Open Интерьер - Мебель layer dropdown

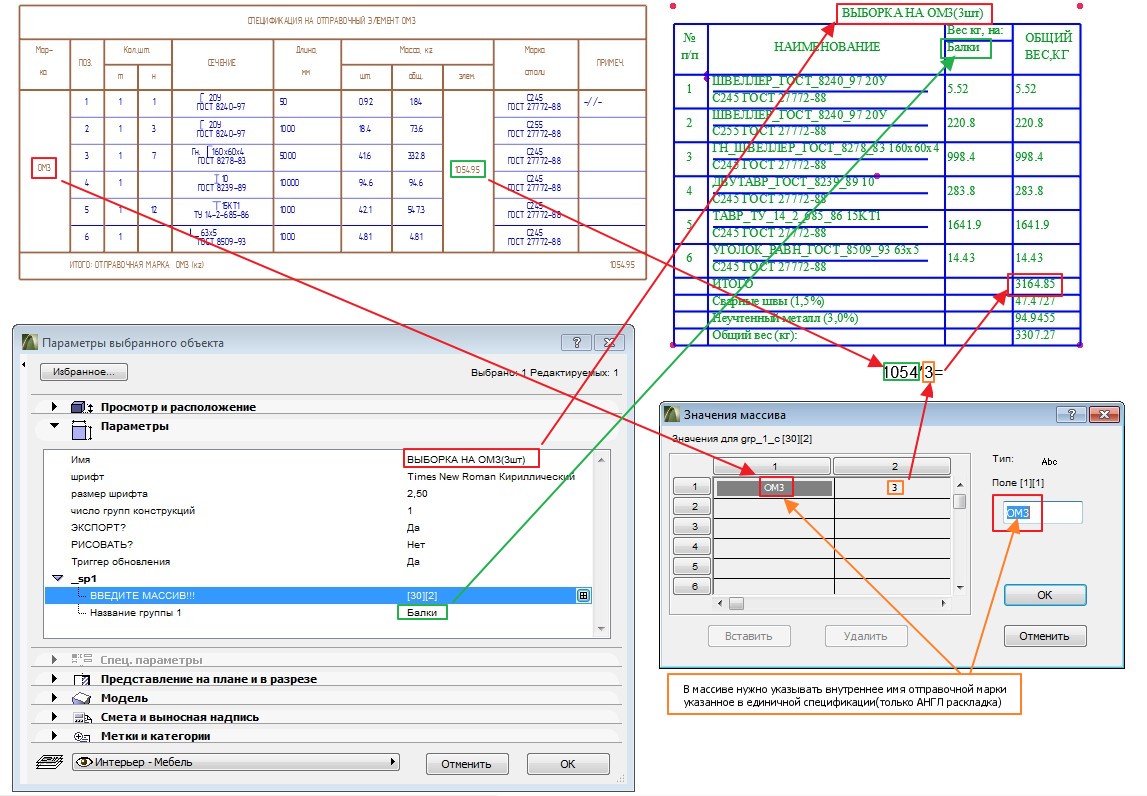(x=236, y=762)
